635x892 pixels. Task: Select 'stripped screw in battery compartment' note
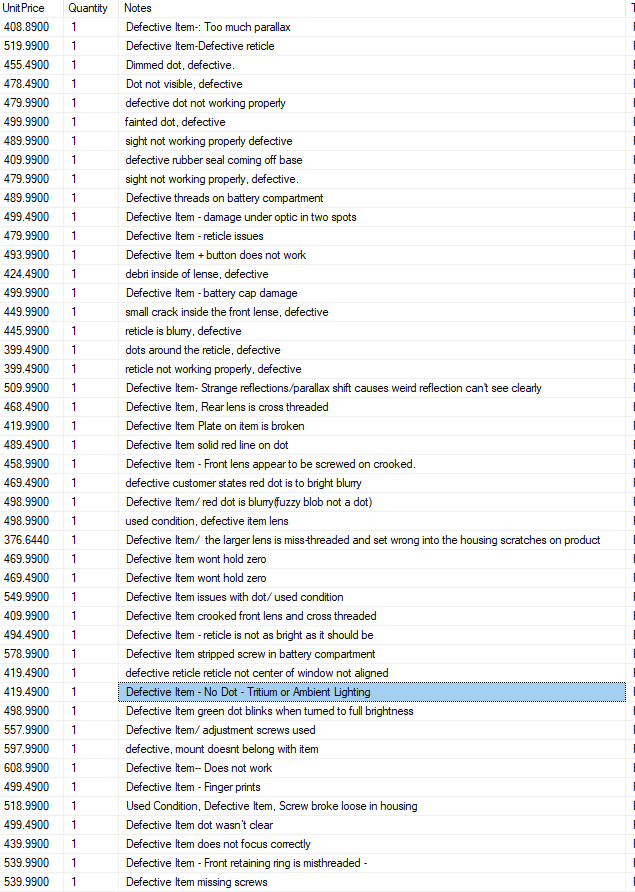(x=372, y=654)
